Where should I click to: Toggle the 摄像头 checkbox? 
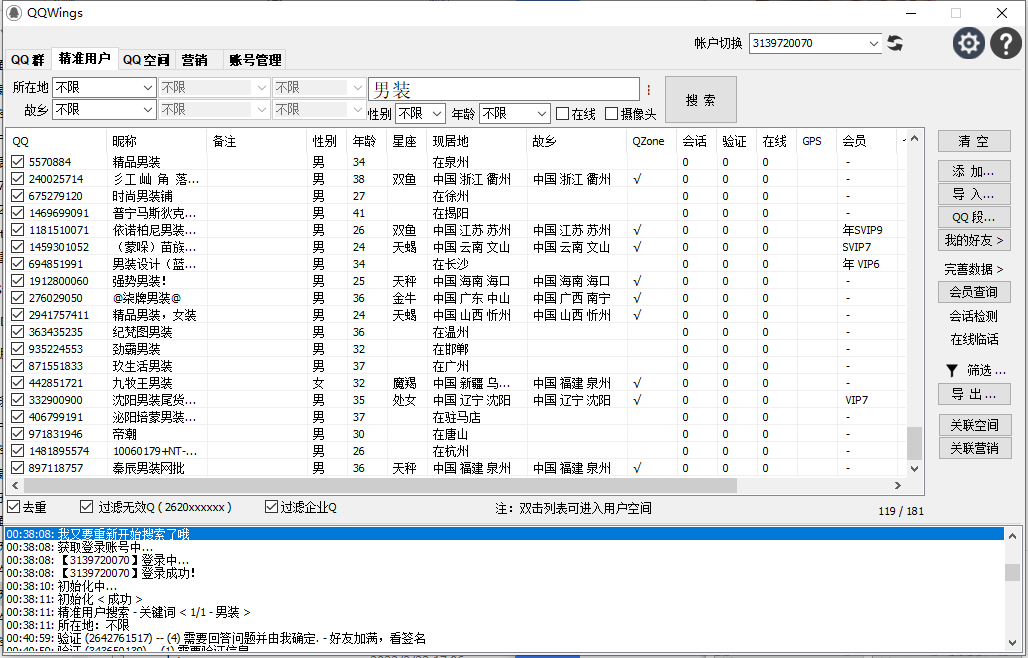(x=611, y=113)
